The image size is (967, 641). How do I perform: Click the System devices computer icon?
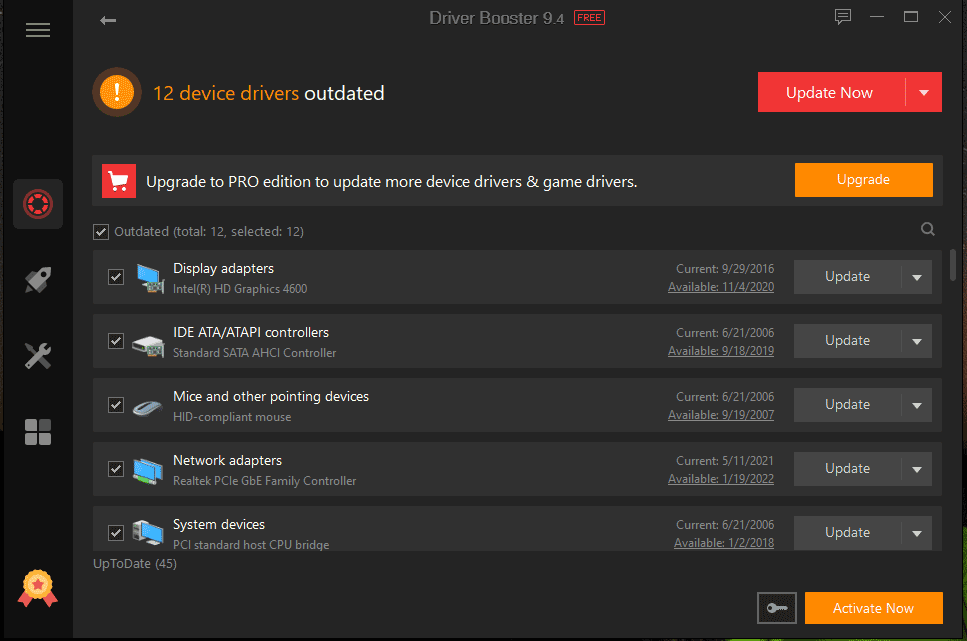click(x=148, y=532)
